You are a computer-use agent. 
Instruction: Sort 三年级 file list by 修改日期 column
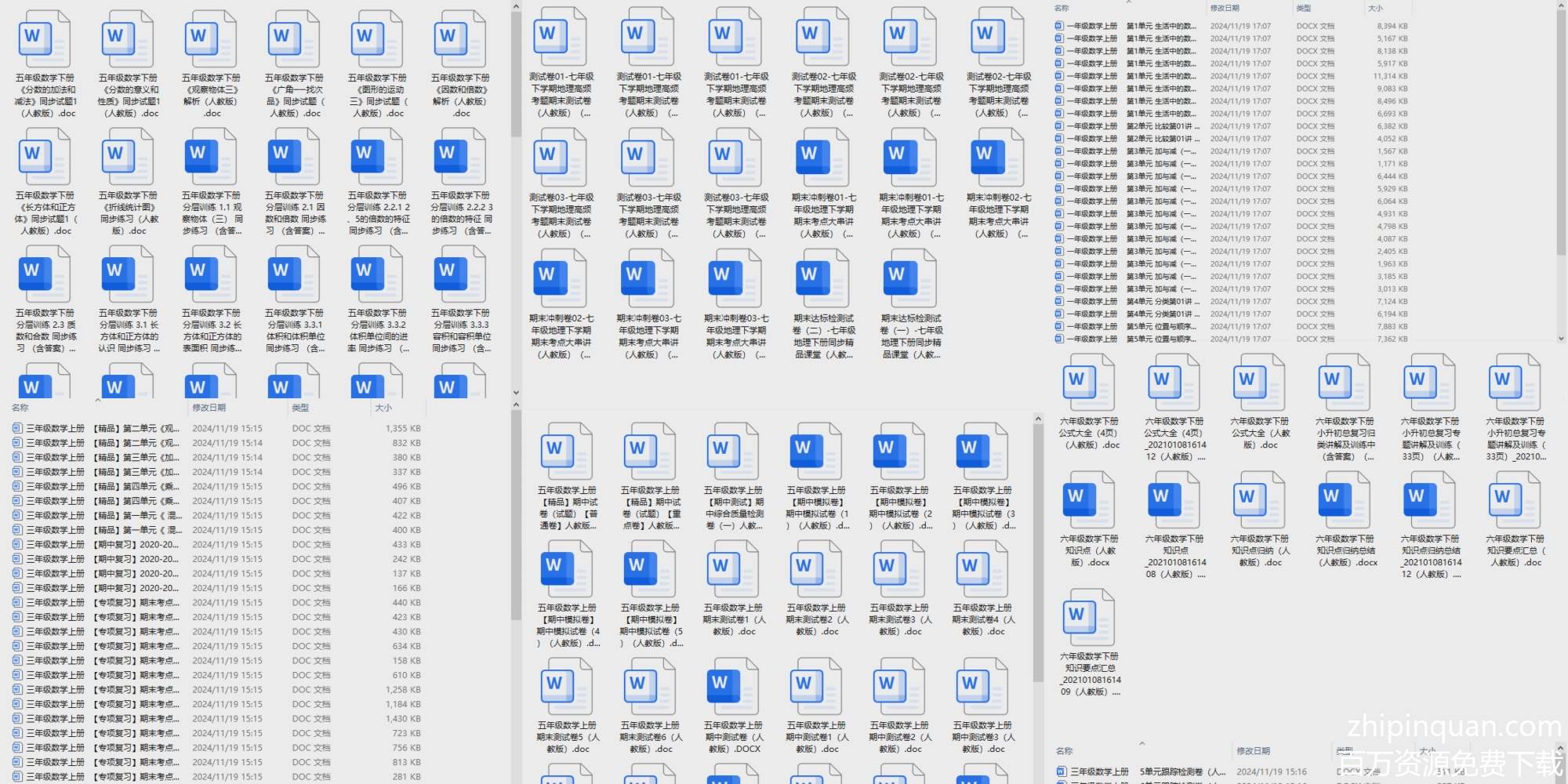209,408
